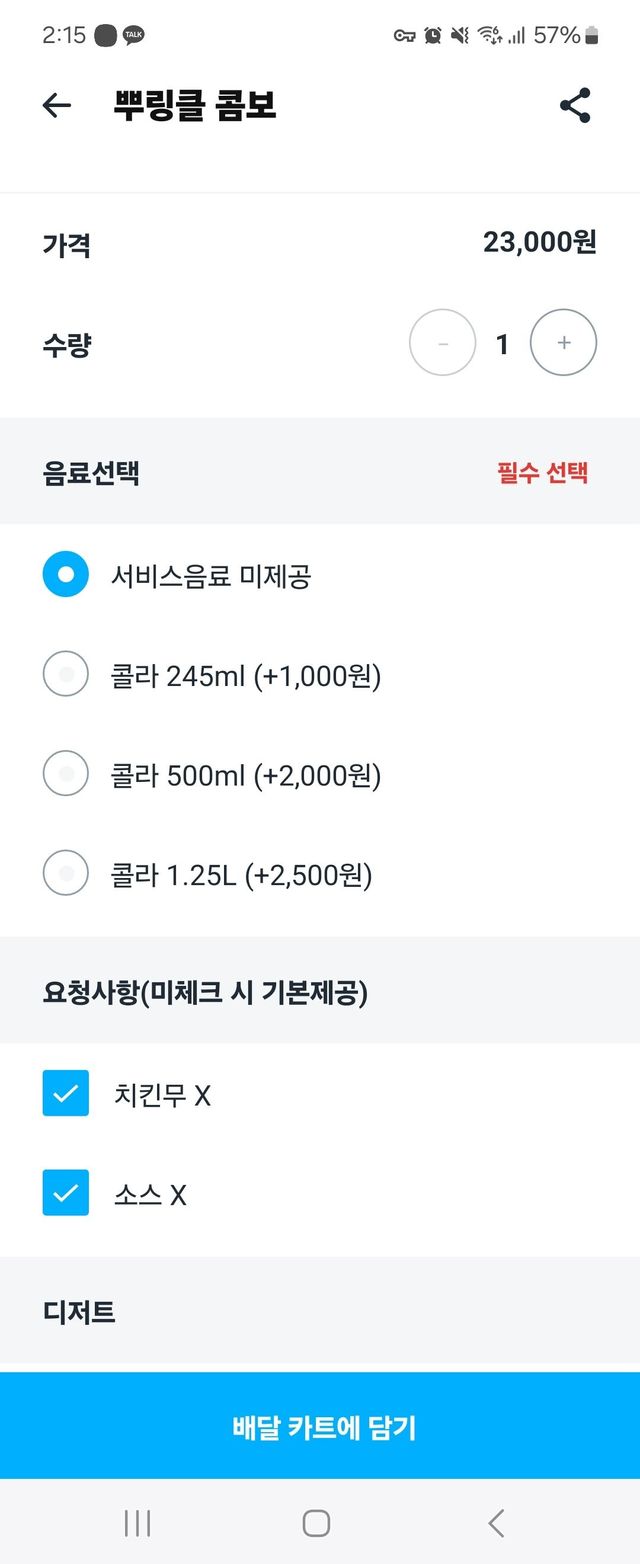The width and height of the screenshot is (640, 1564).
Task: Tap the back arrow icon
Action: click(57, 106)
